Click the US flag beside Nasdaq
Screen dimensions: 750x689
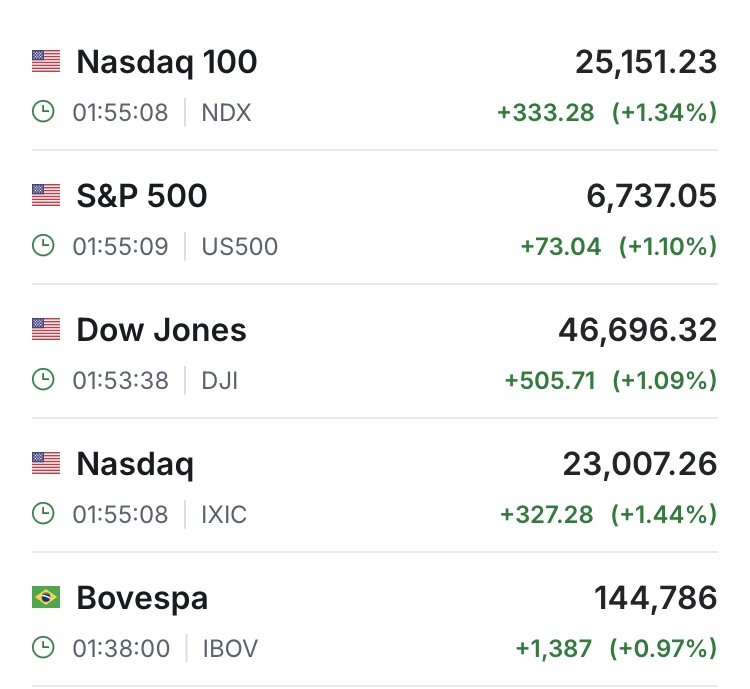point(46,464)
